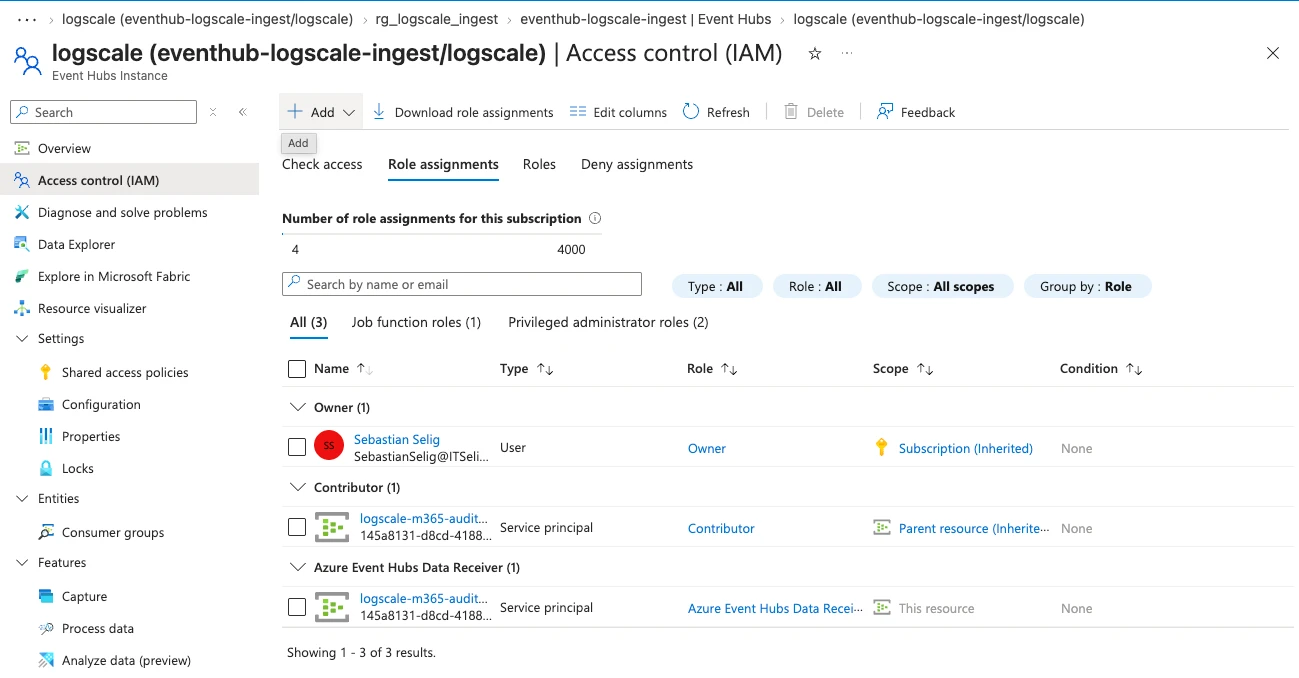The image size is (1299, 678).
Task: Switch to the Check access tab
Action: pos(322,164)
